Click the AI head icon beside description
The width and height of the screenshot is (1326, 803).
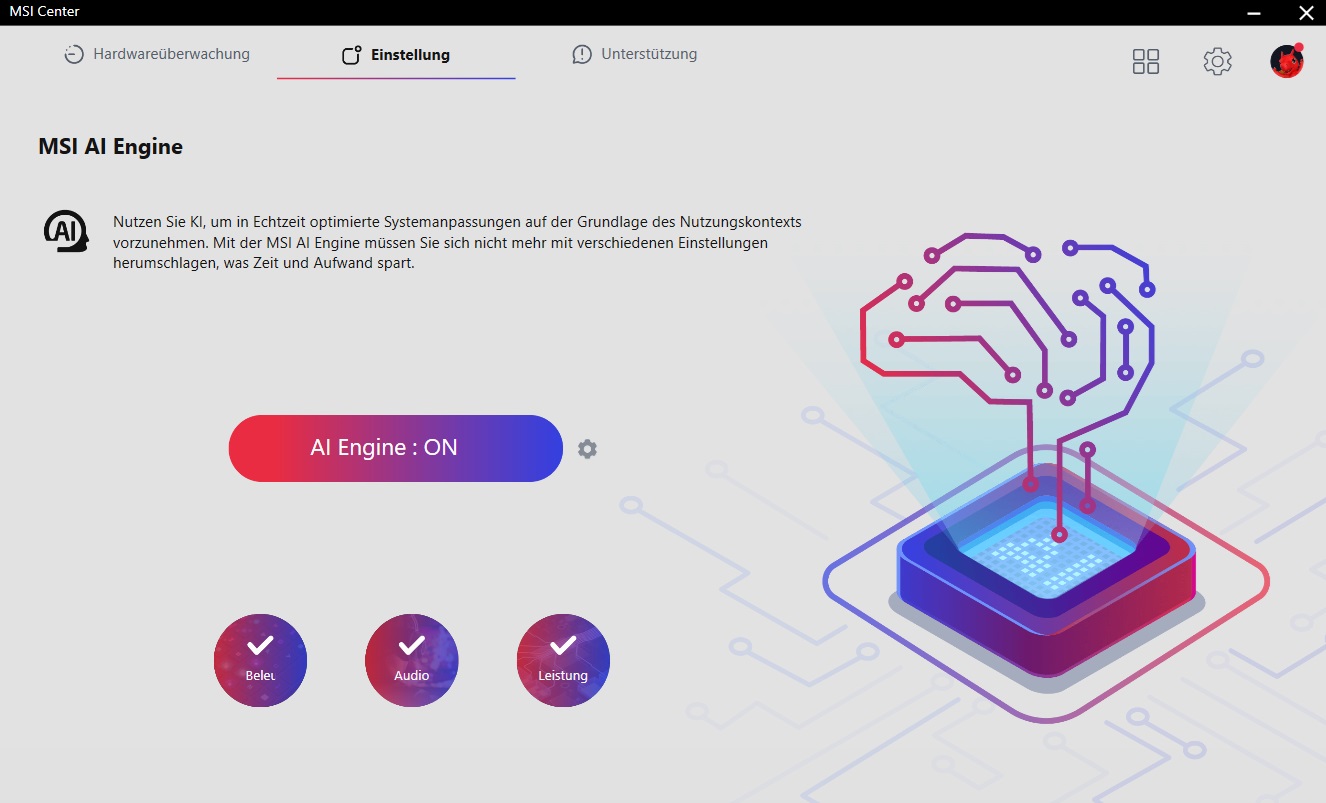coord(66,231)
